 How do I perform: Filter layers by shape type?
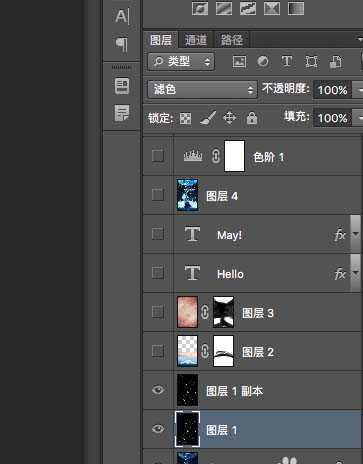(x=311, y=62)
